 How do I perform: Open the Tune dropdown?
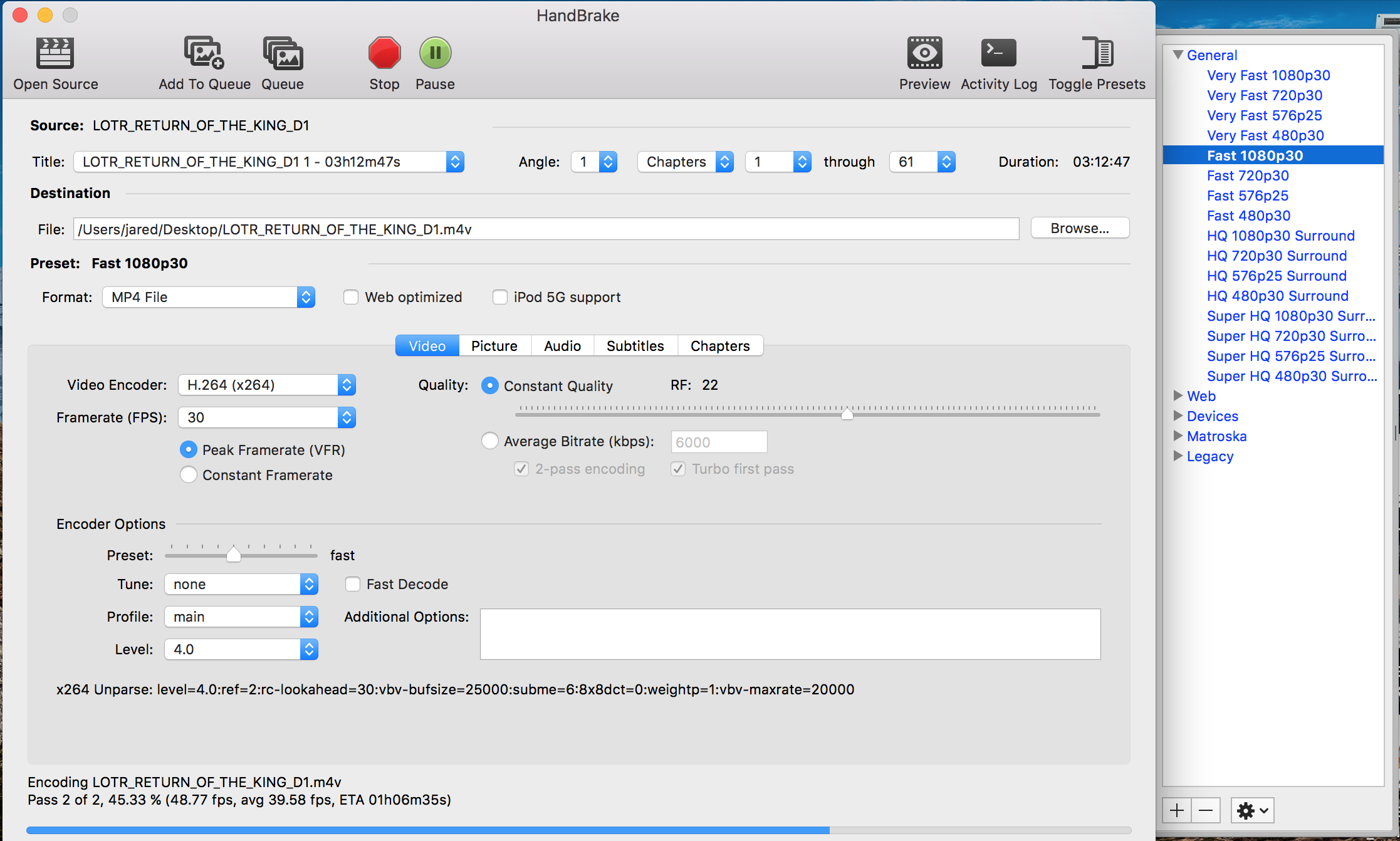click(x=241, y=584)
